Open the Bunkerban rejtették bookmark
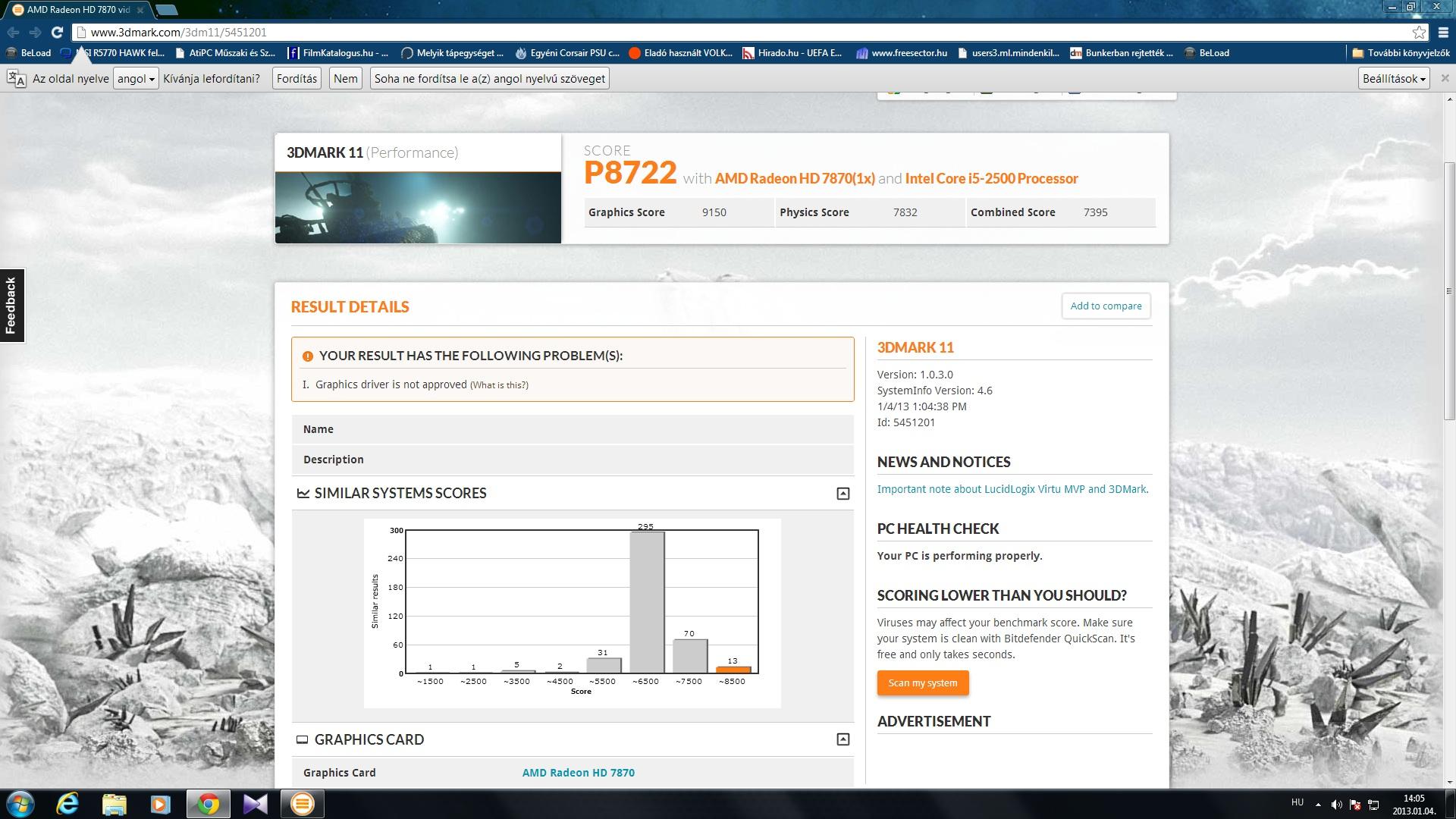 click(x=1122, y=53)
